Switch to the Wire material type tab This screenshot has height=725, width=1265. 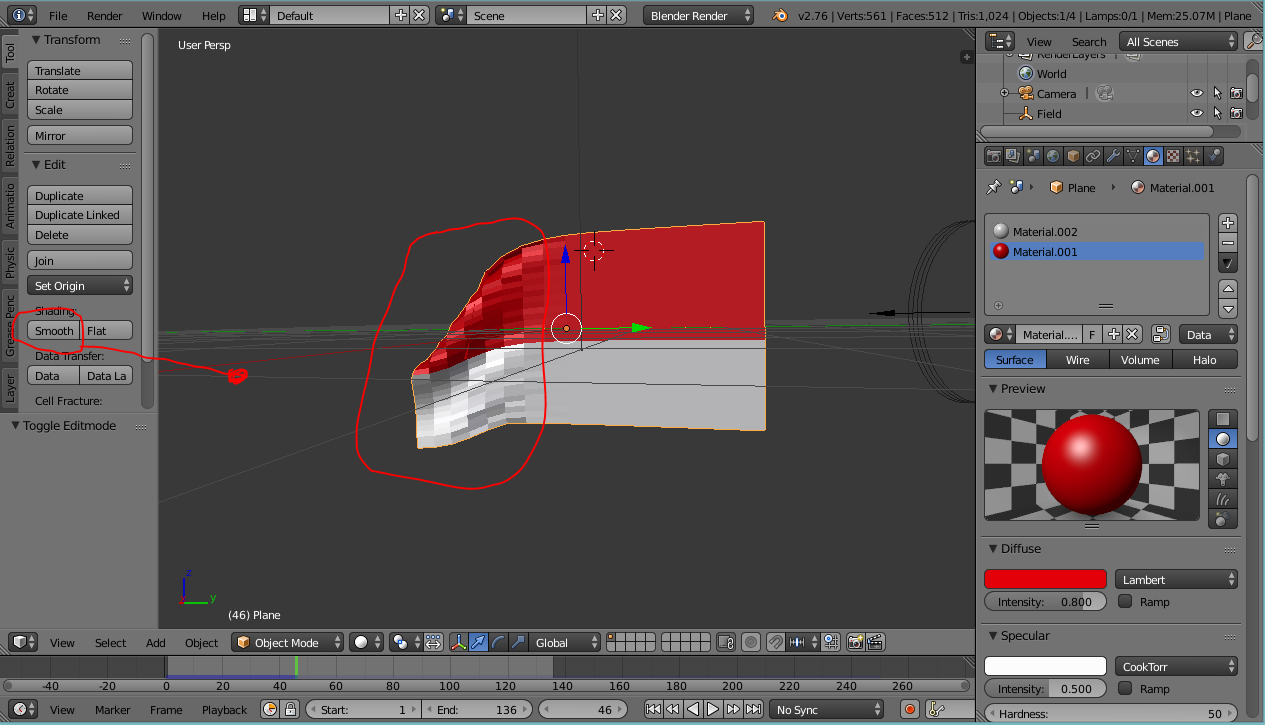pos(1078,359)
